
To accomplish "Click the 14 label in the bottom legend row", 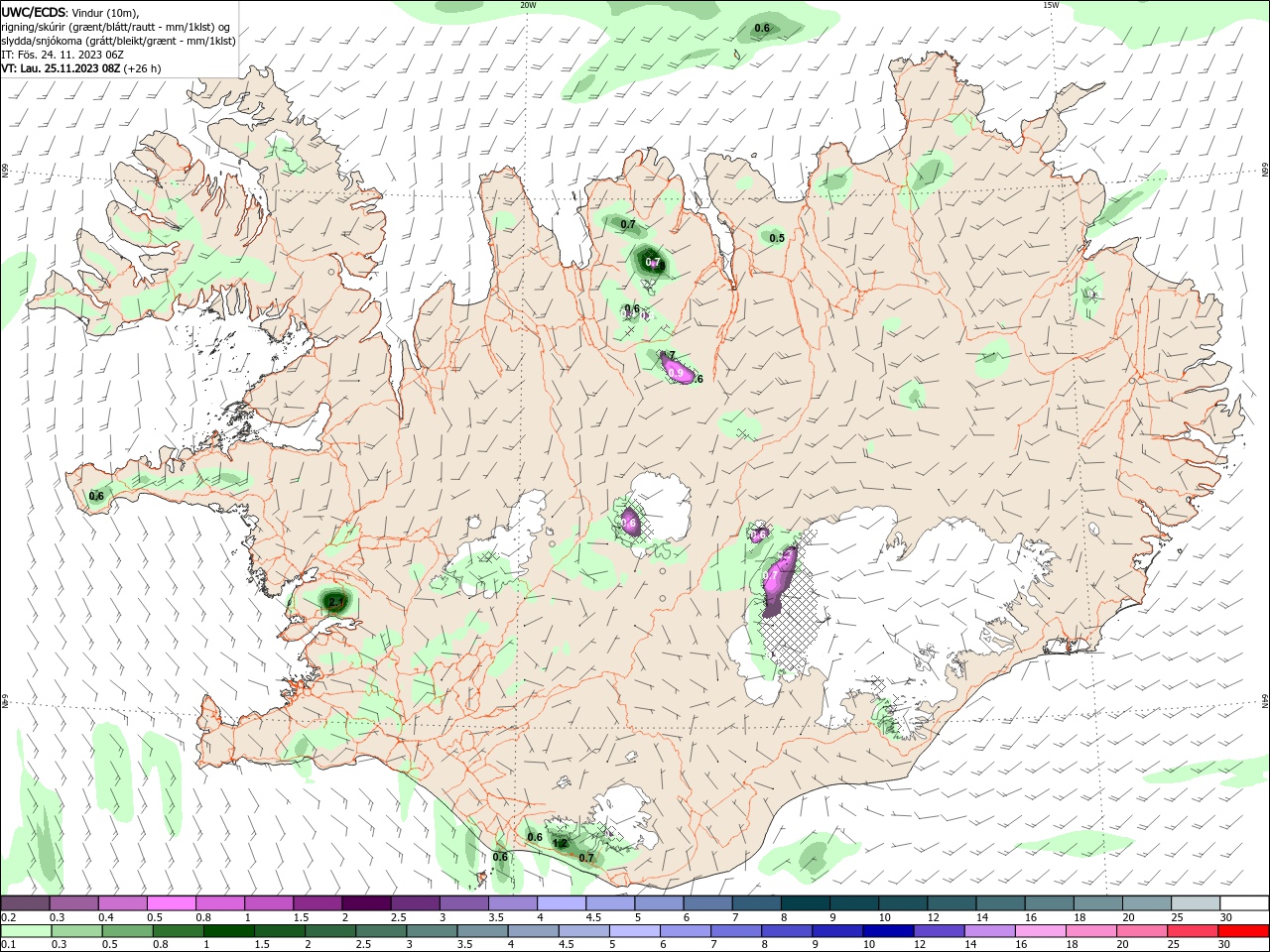I will (971, 945).
